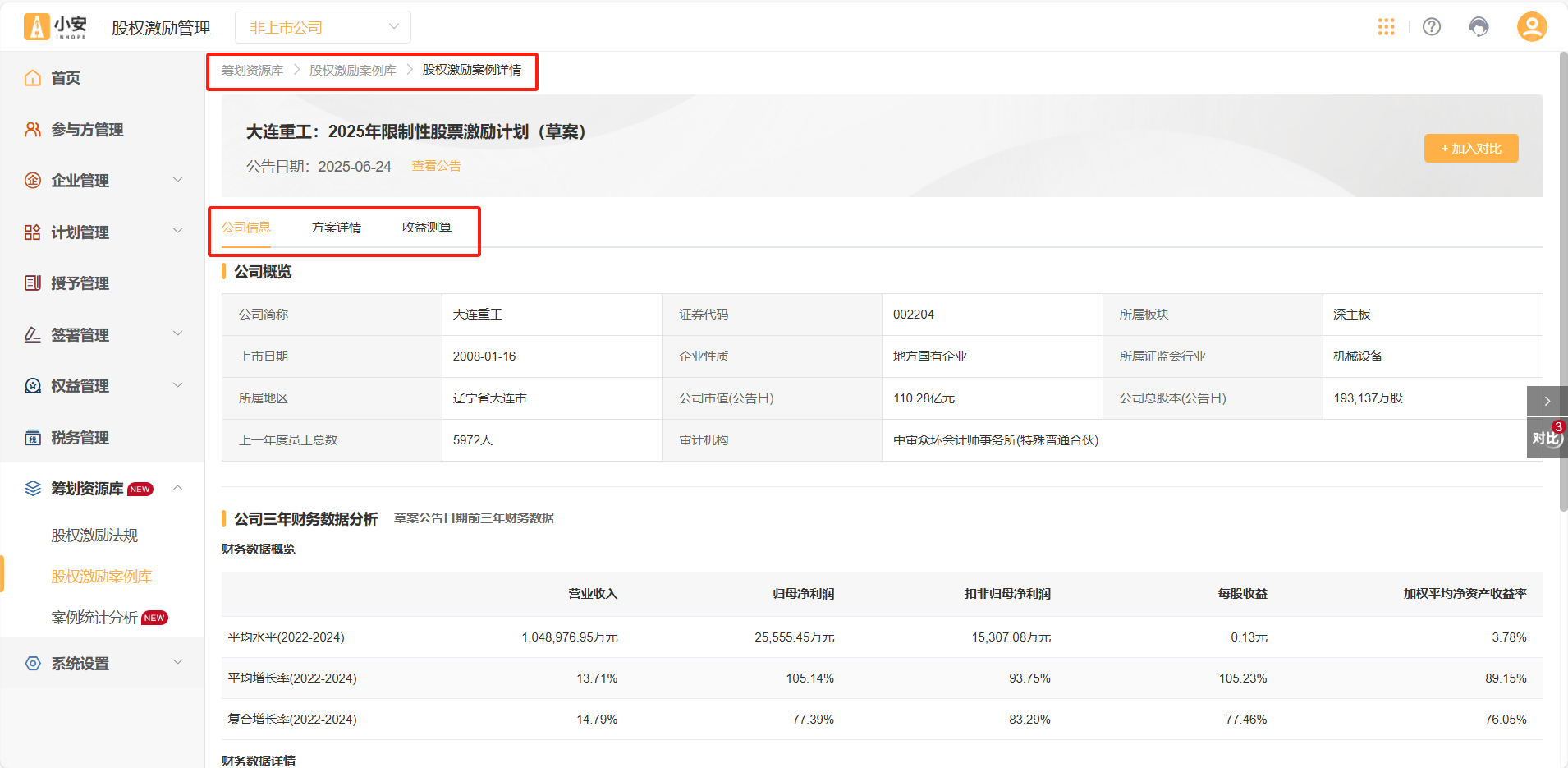Click the page vertical scrollbar
The image size is (1568, 768).
coord(1563,283)
